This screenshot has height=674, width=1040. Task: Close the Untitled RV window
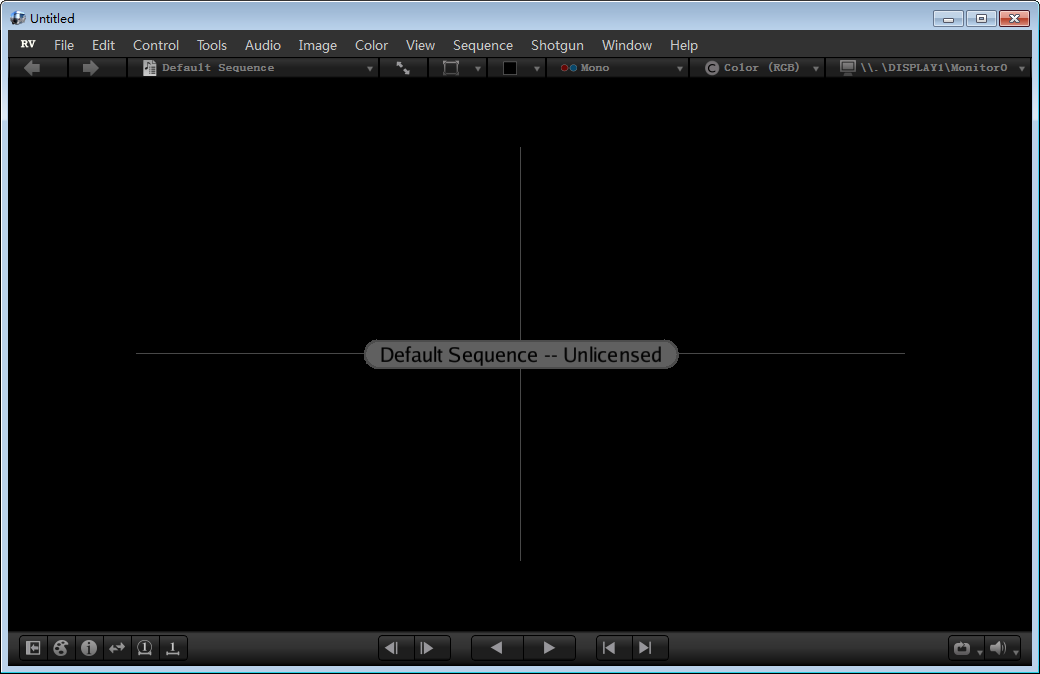pyautogui.click(x=1014, y=19)
